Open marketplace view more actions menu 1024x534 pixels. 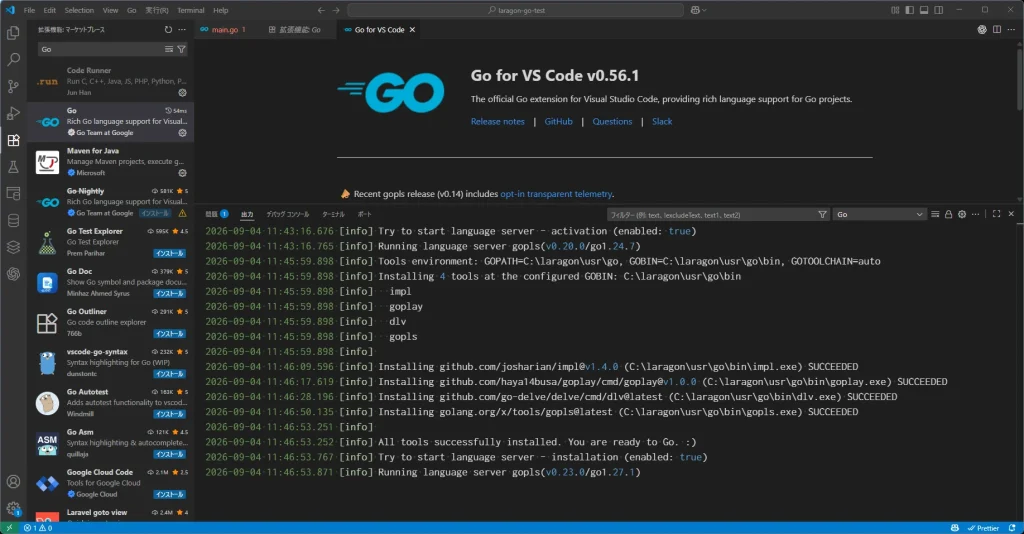(x=182, y=29)
